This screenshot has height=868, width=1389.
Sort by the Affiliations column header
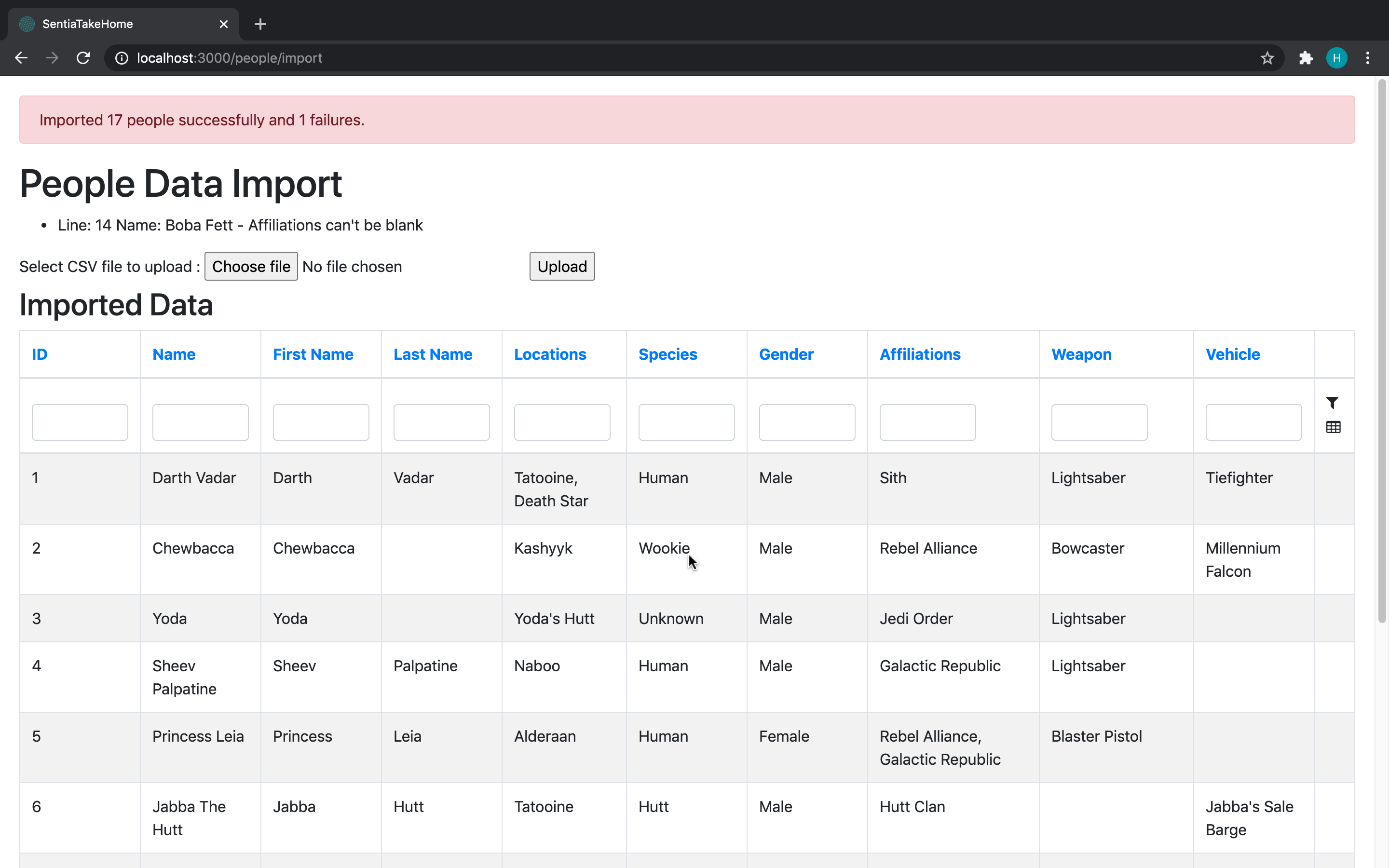pos(920,354)
